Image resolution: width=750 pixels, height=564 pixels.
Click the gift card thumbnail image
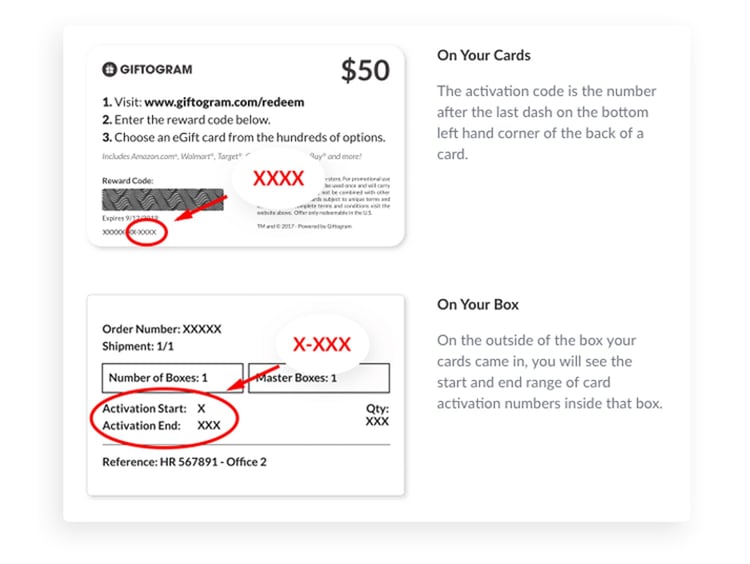(x=246, y=146)
